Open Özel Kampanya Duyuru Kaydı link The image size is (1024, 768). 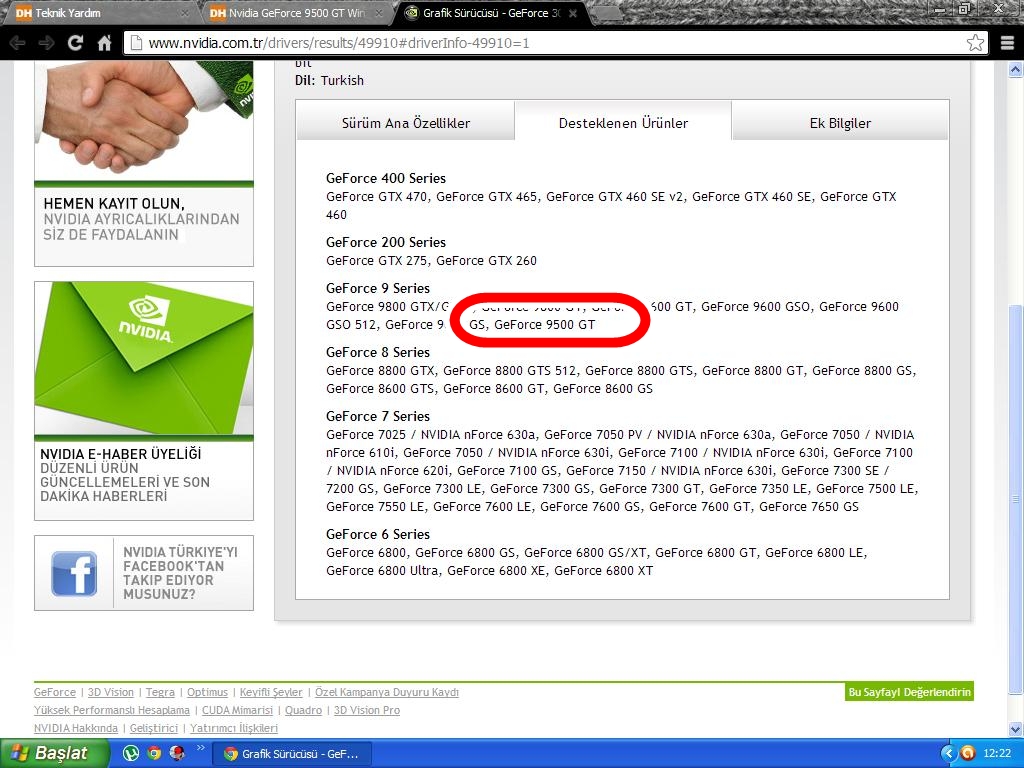click(x=387, y=692)
